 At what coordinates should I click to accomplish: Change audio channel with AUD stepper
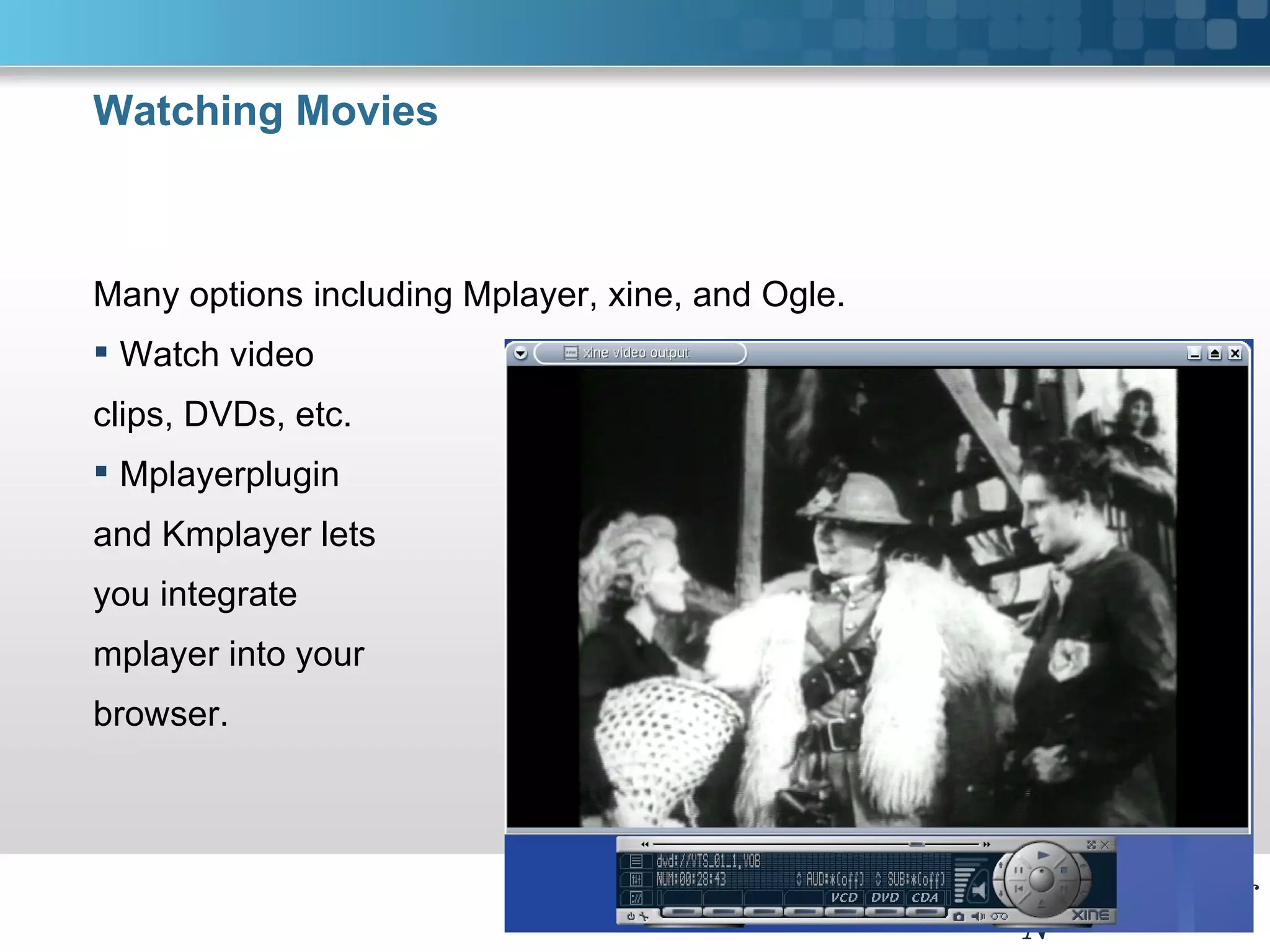point(799,879)
